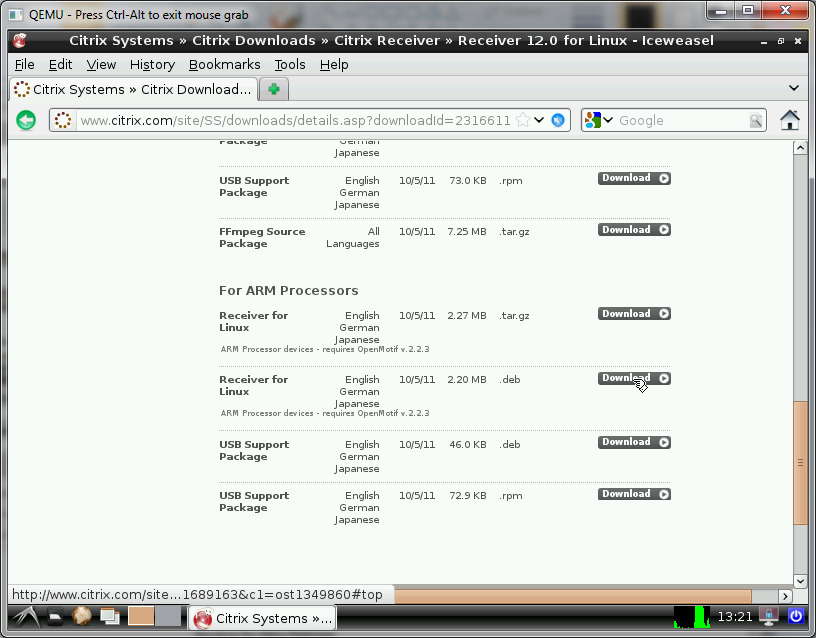Viewport: 816px width, 638px height.
Task: Download the FFmpeg Source Package
Action: tap(634, 229)
